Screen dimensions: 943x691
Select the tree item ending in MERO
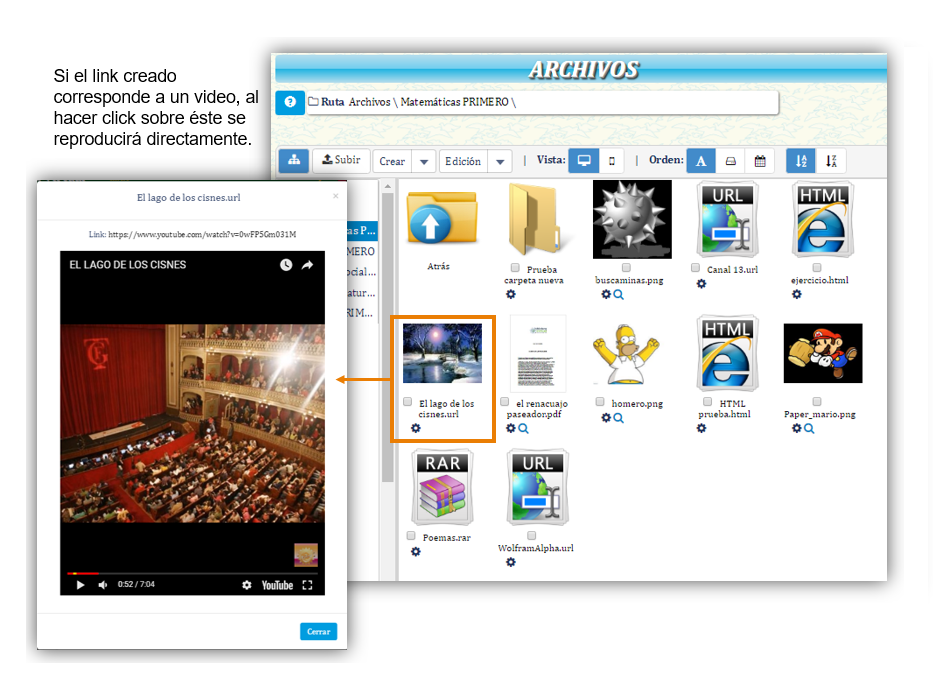361,251
